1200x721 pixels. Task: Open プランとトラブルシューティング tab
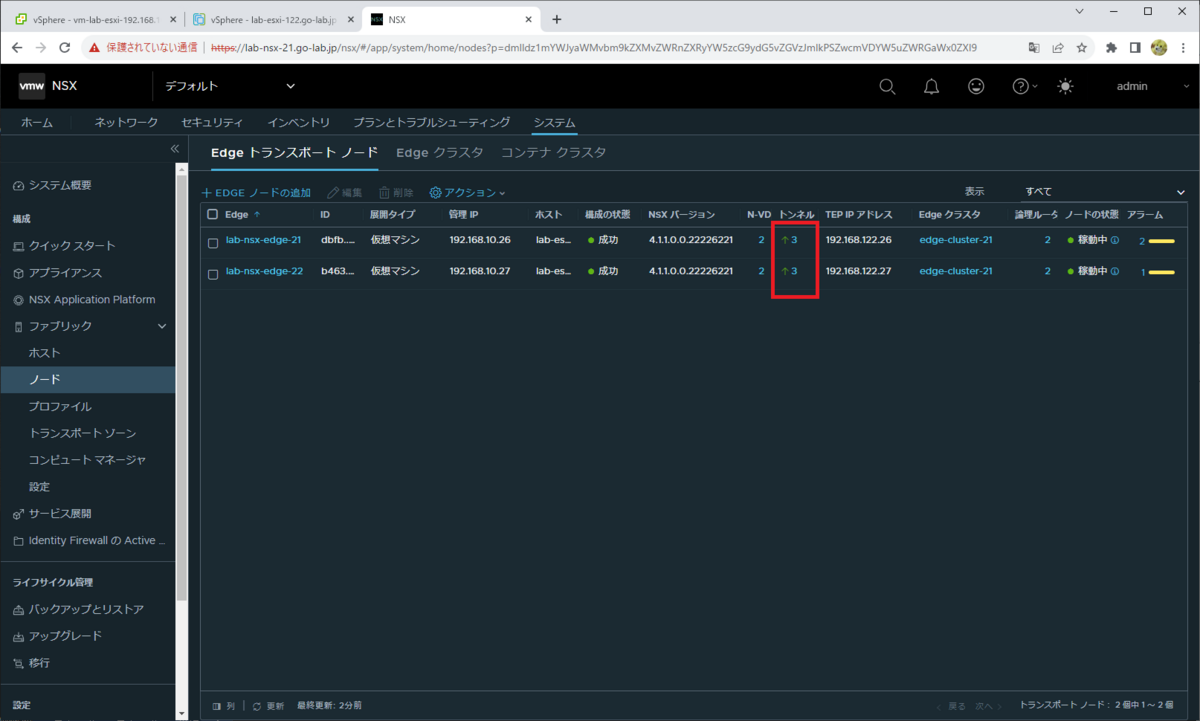[x=432, y=122]
